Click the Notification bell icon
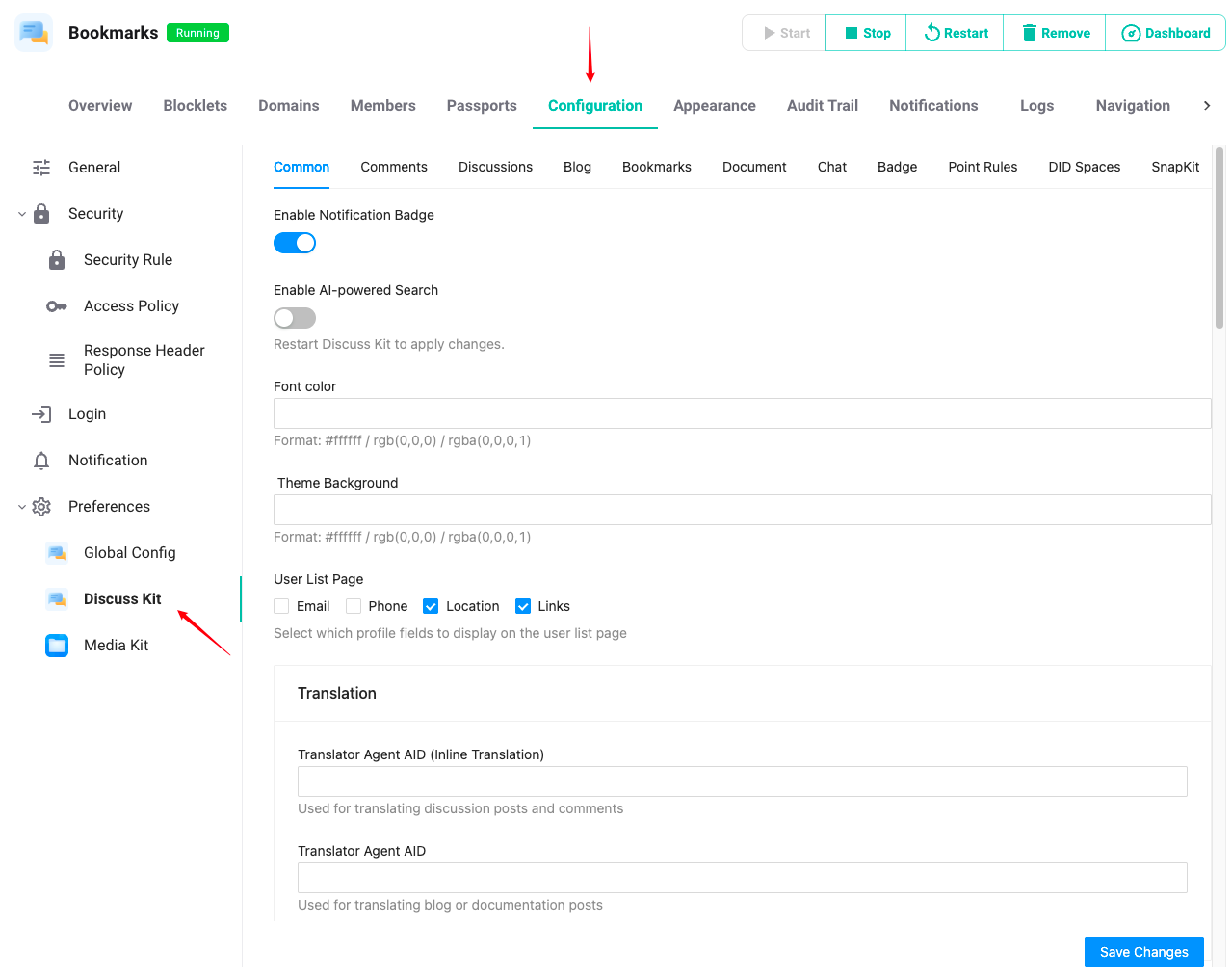The image size is (1232, 979). [41, 461]
